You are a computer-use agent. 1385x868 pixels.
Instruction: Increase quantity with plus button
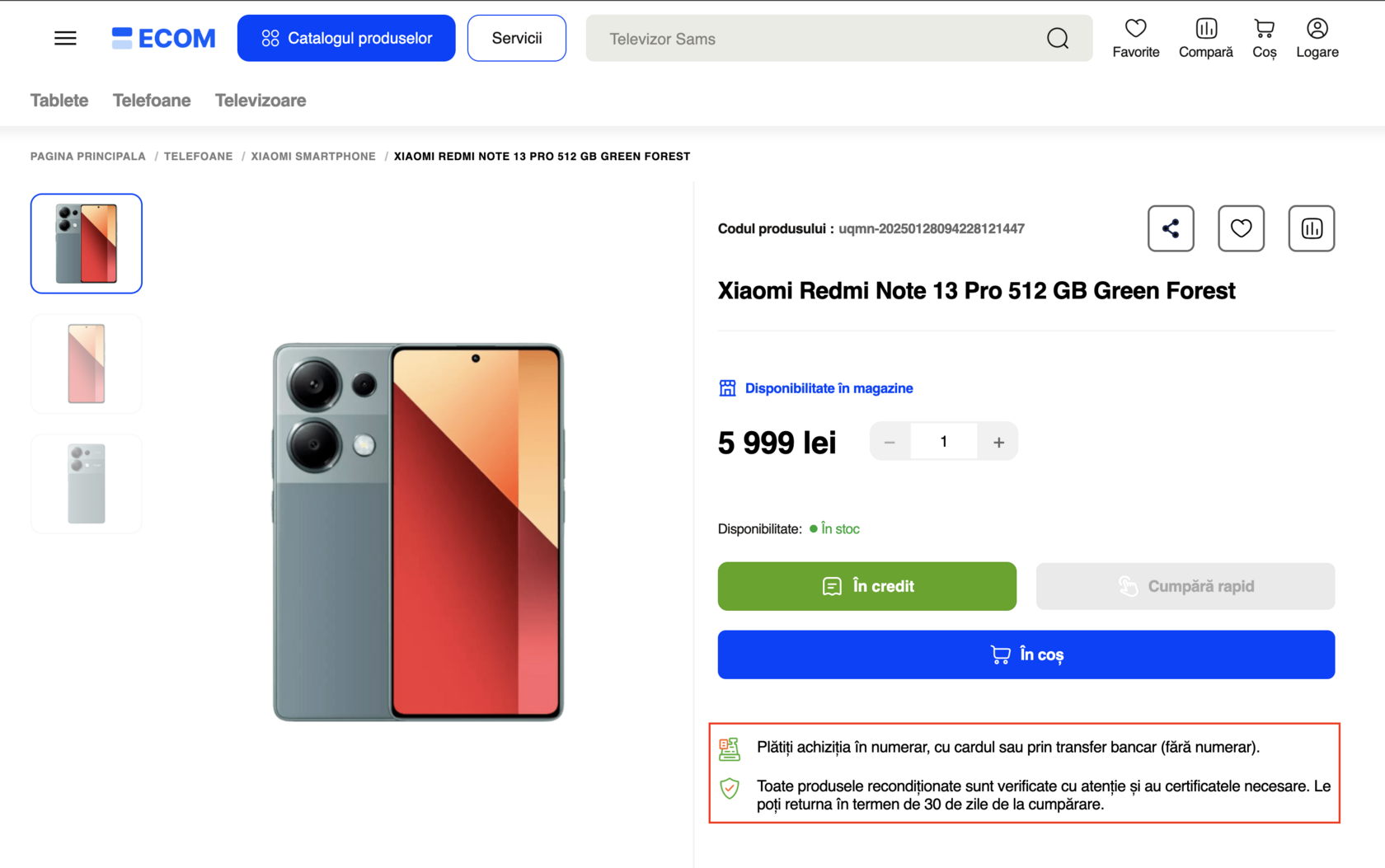click(998, 442)
